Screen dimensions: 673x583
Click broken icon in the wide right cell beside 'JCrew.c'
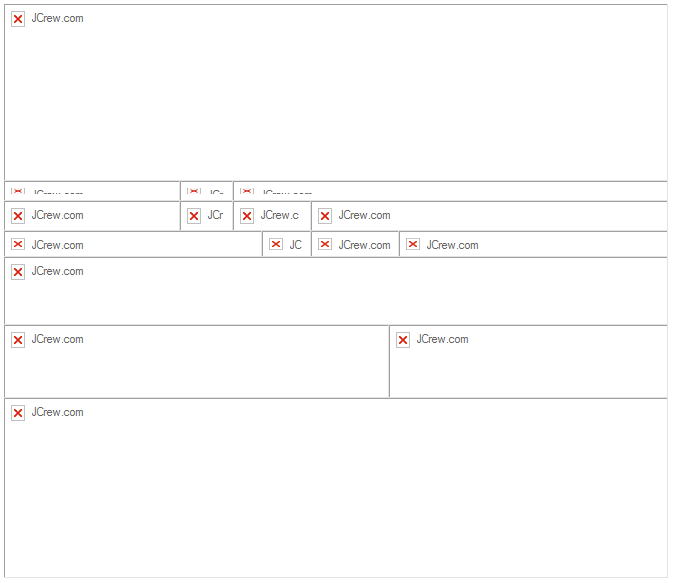point(325,216)
